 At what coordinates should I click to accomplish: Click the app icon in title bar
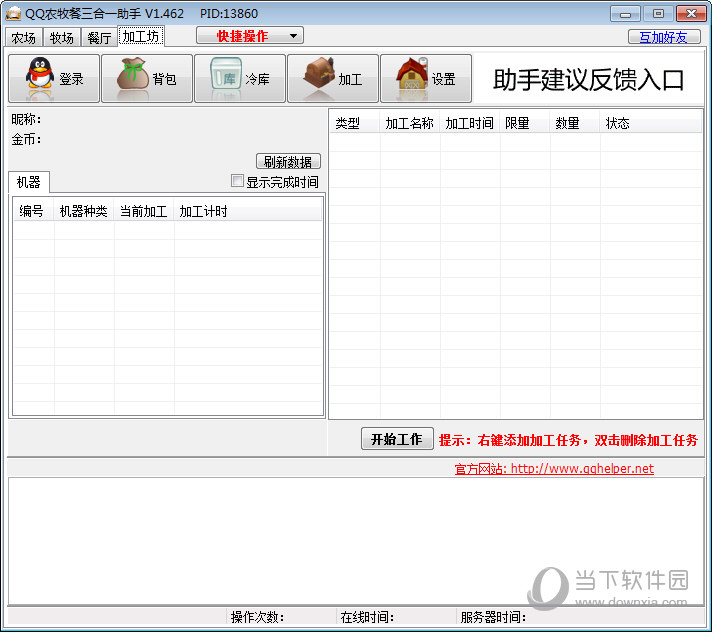(13, 14)
